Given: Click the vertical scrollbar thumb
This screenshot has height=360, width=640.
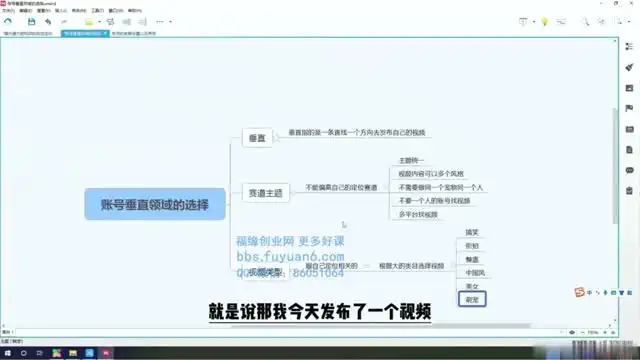Looking at the screenshot, I should 615,165.
